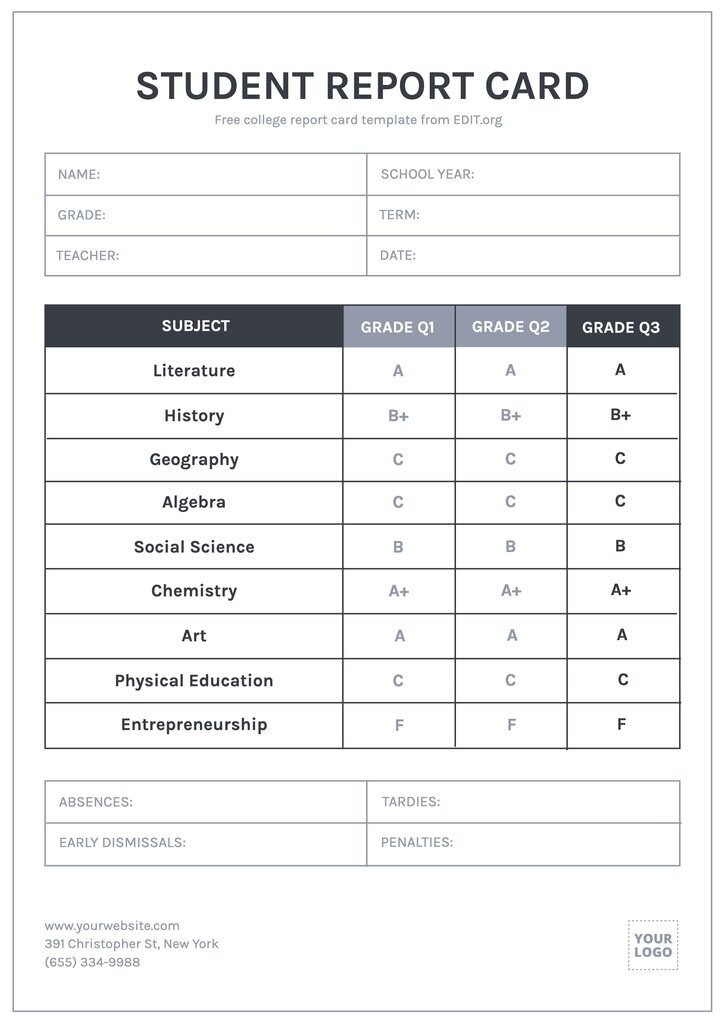Click the History Q2 grade B+
This screenshot has width=724, height=1024.
pos(511,416)
